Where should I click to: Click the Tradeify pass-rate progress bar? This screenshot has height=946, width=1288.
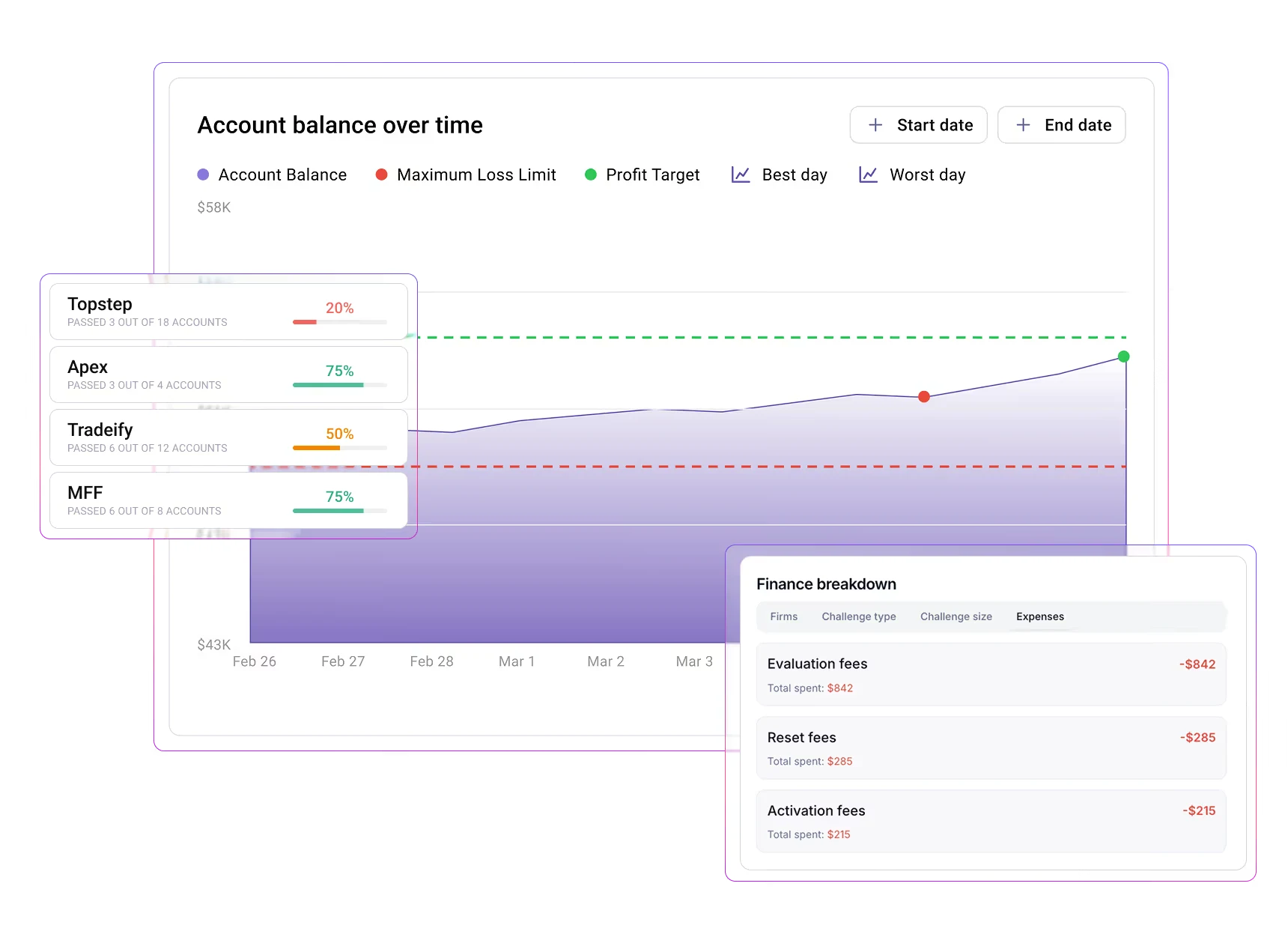[x=340, y=448]
